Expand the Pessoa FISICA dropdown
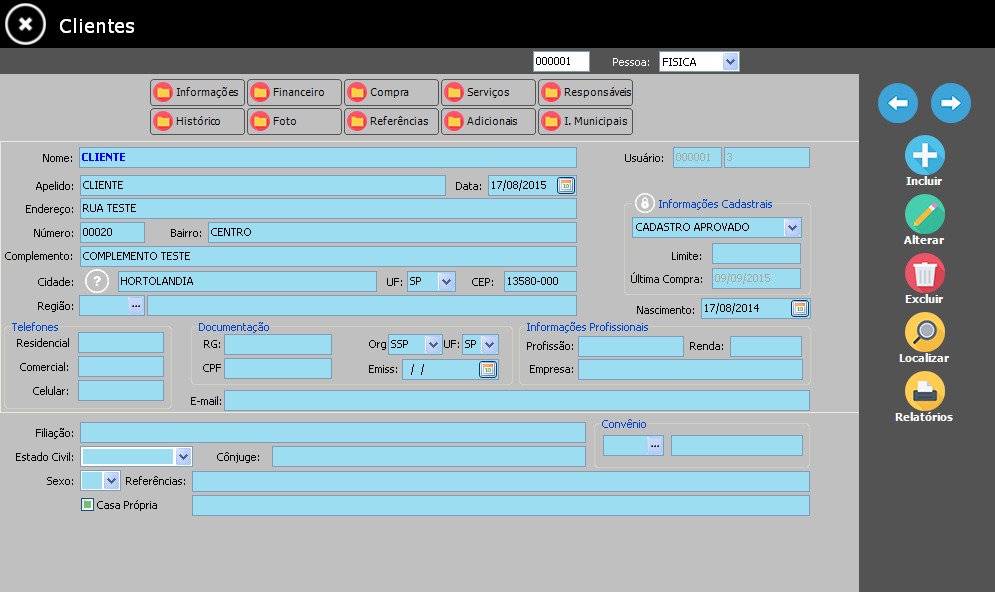The image size is (995, 592). point(730,62)
